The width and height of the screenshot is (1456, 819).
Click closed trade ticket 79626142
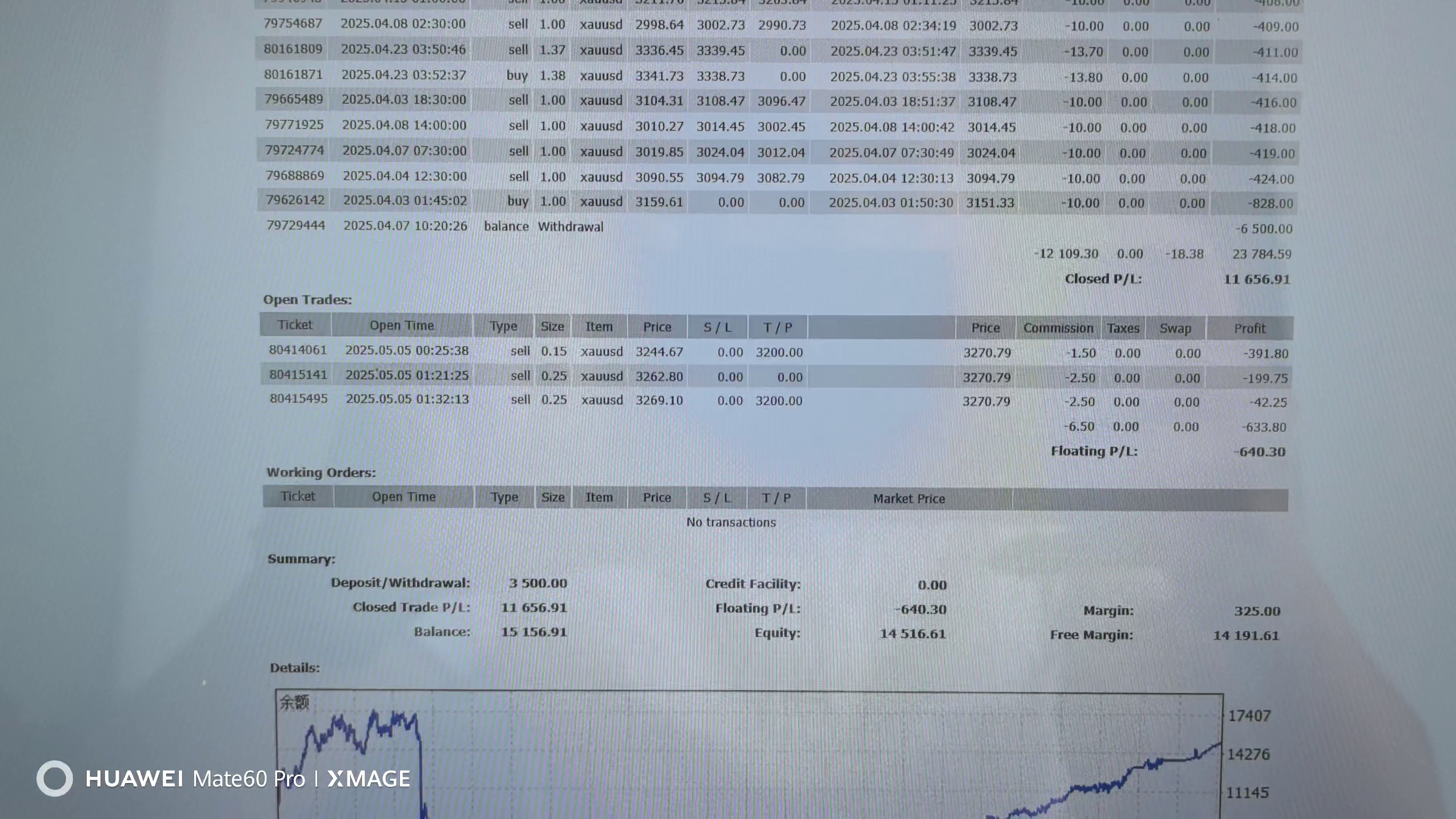[x=295, y=200]
